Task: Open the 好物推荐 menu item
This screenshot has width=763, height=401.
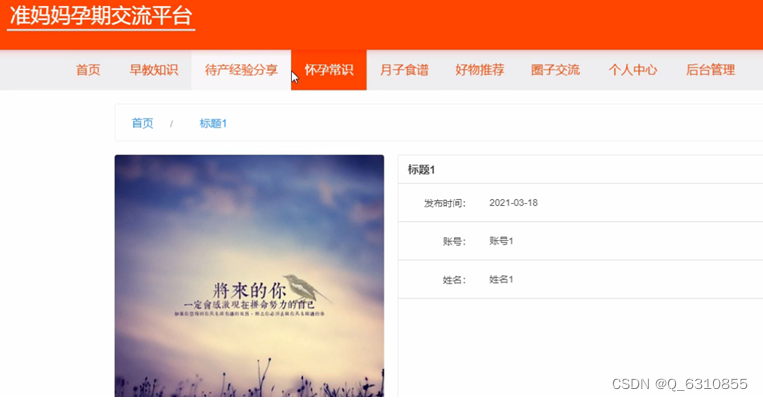Action: pyautogui.click(x=480, y=70)
